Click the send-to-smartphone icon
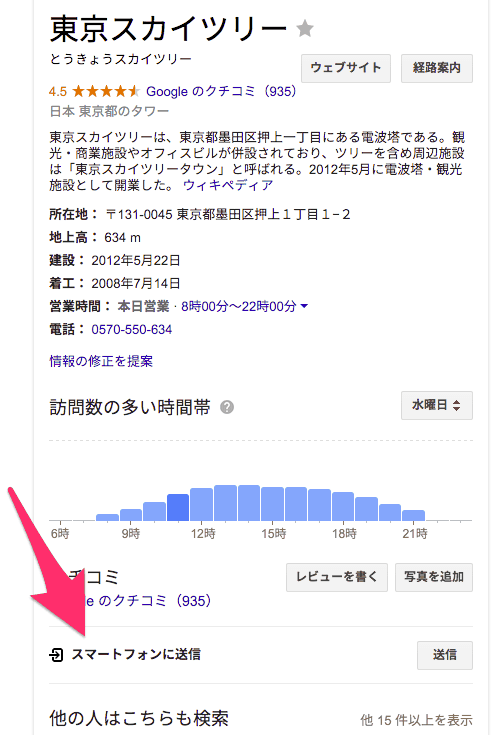 point(56,654)
